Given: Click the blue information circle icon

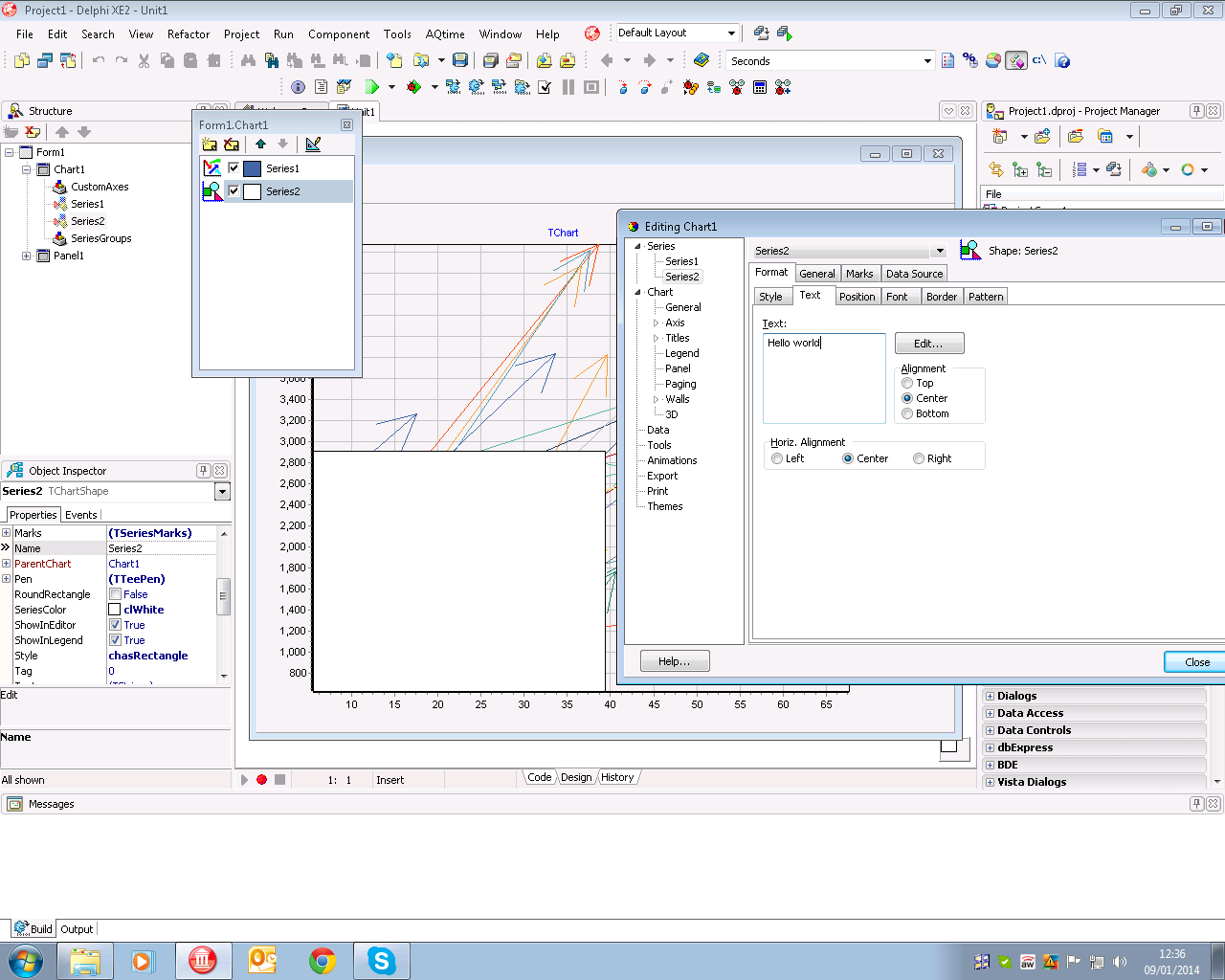Looking at the screenshot, I should tap(298, 87).
